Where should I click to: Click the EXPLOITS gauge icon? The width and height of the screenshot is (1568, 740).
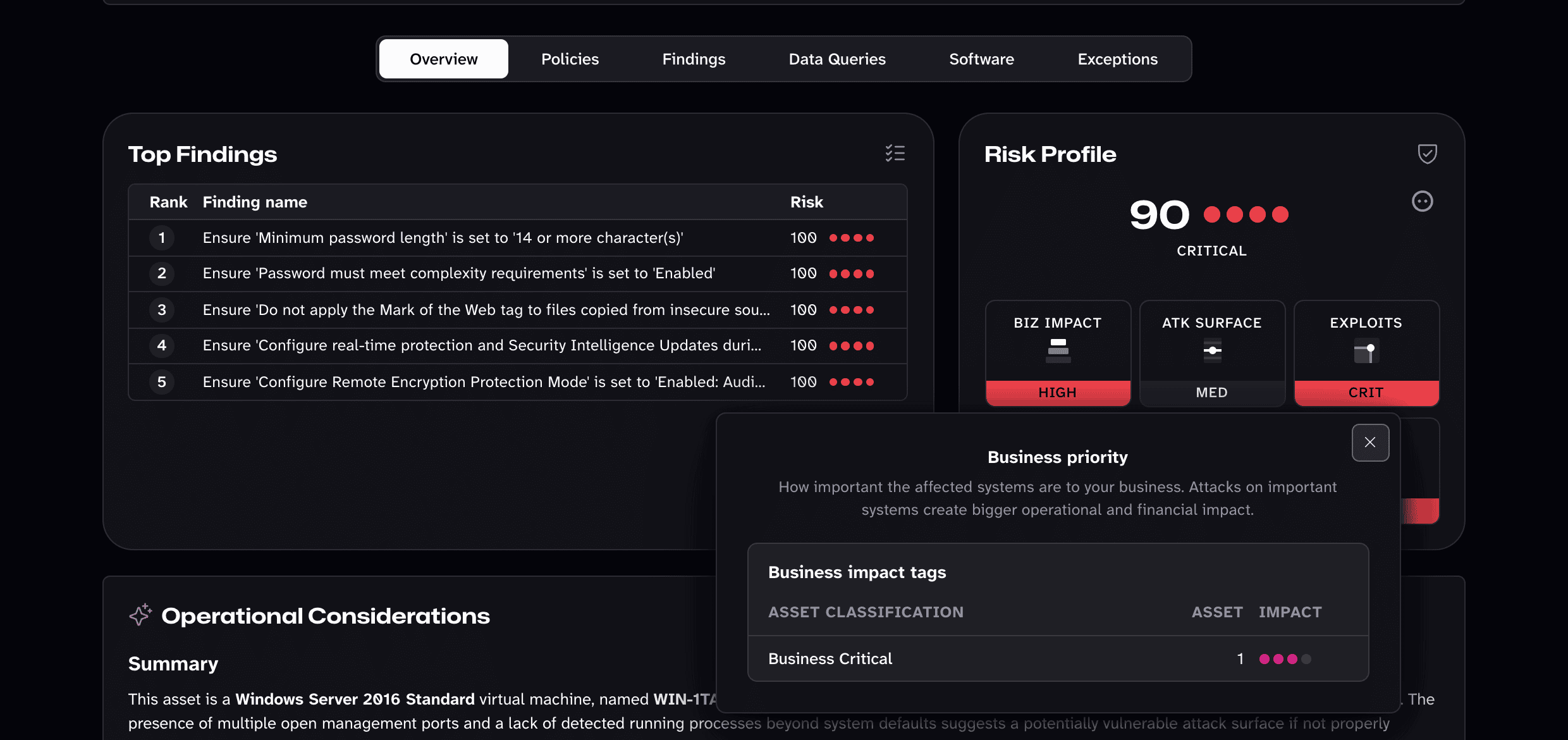pos(1366,350)
